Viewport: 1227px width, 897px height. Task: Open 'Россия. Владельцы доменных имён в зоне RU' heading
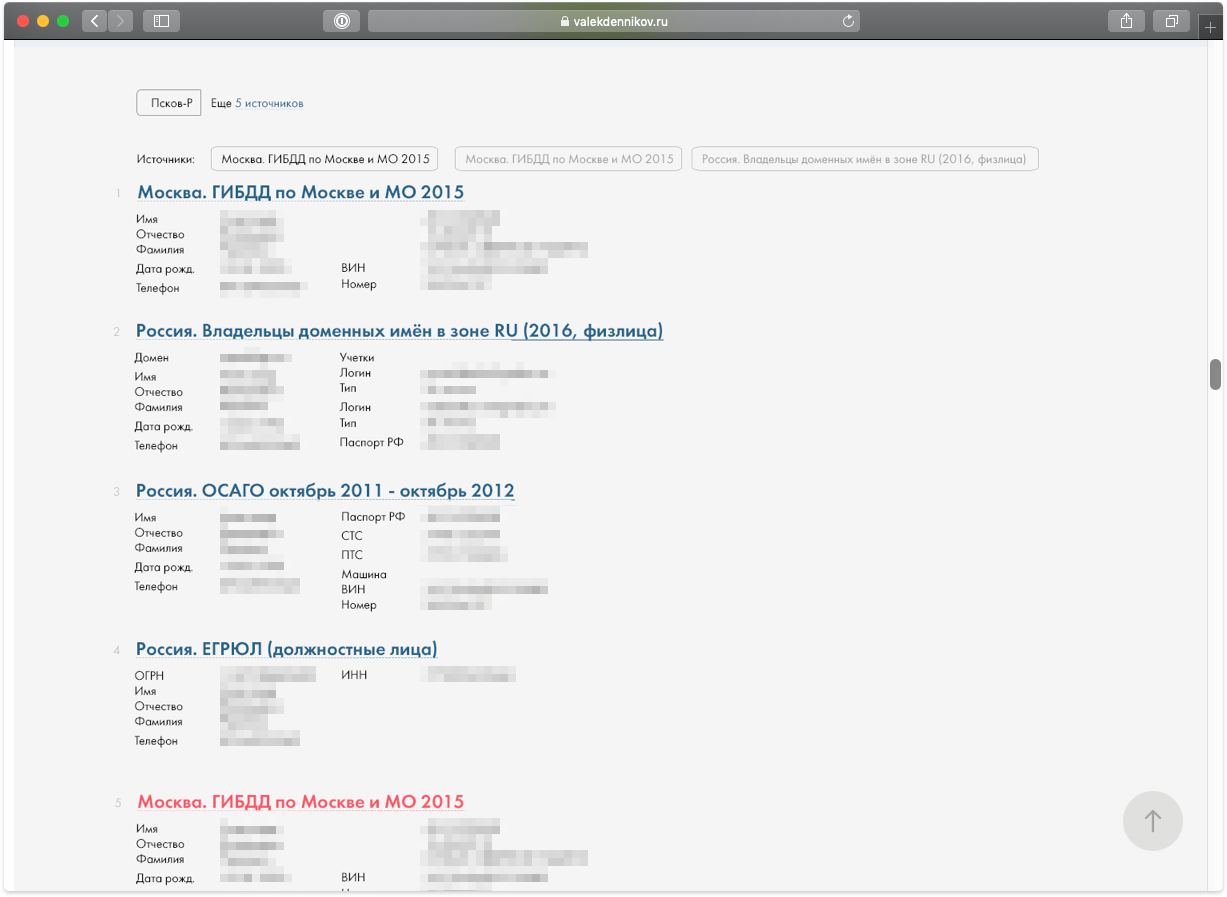point(399,331)
